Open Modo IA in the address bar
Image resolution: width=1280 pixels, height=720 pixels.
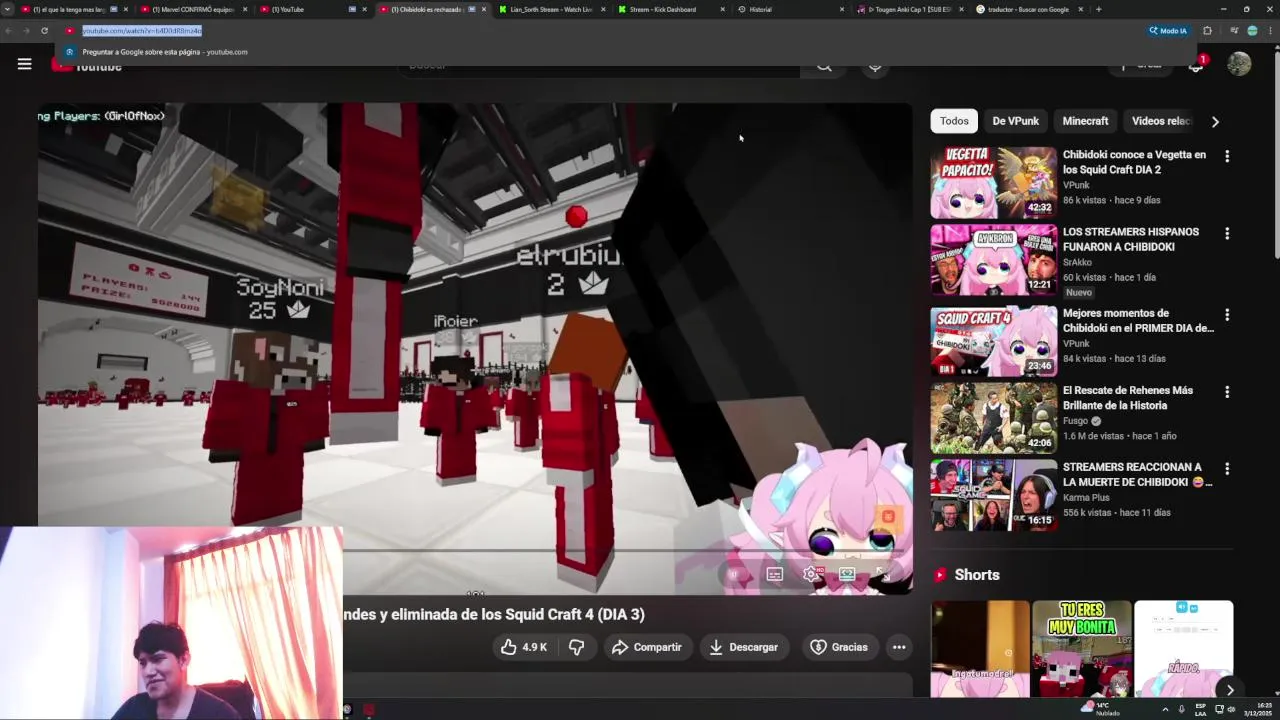1168,31
